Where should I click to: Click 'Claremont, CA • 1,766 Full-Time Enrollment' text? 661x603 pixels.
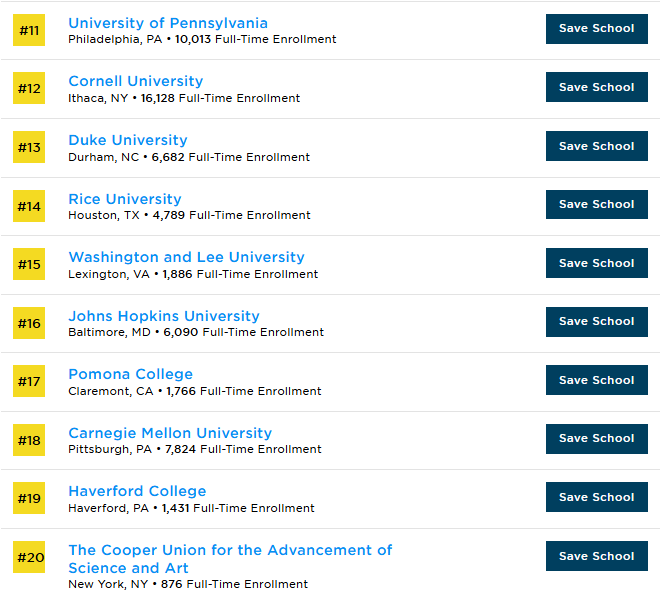click(195, 392)
